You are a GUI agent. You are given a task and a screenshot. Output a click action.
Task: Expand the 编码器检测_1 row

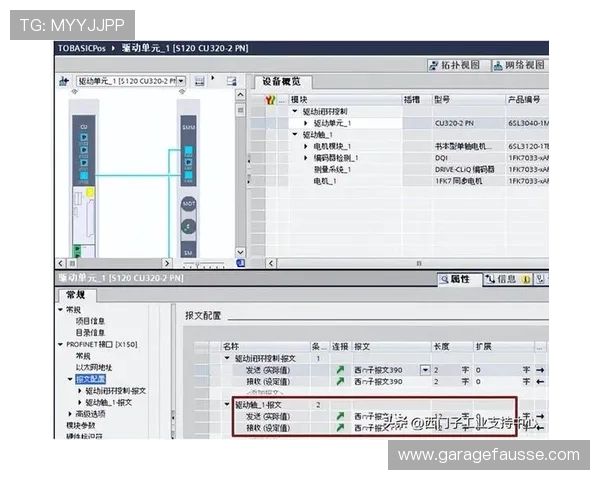(x=305, y=158)
